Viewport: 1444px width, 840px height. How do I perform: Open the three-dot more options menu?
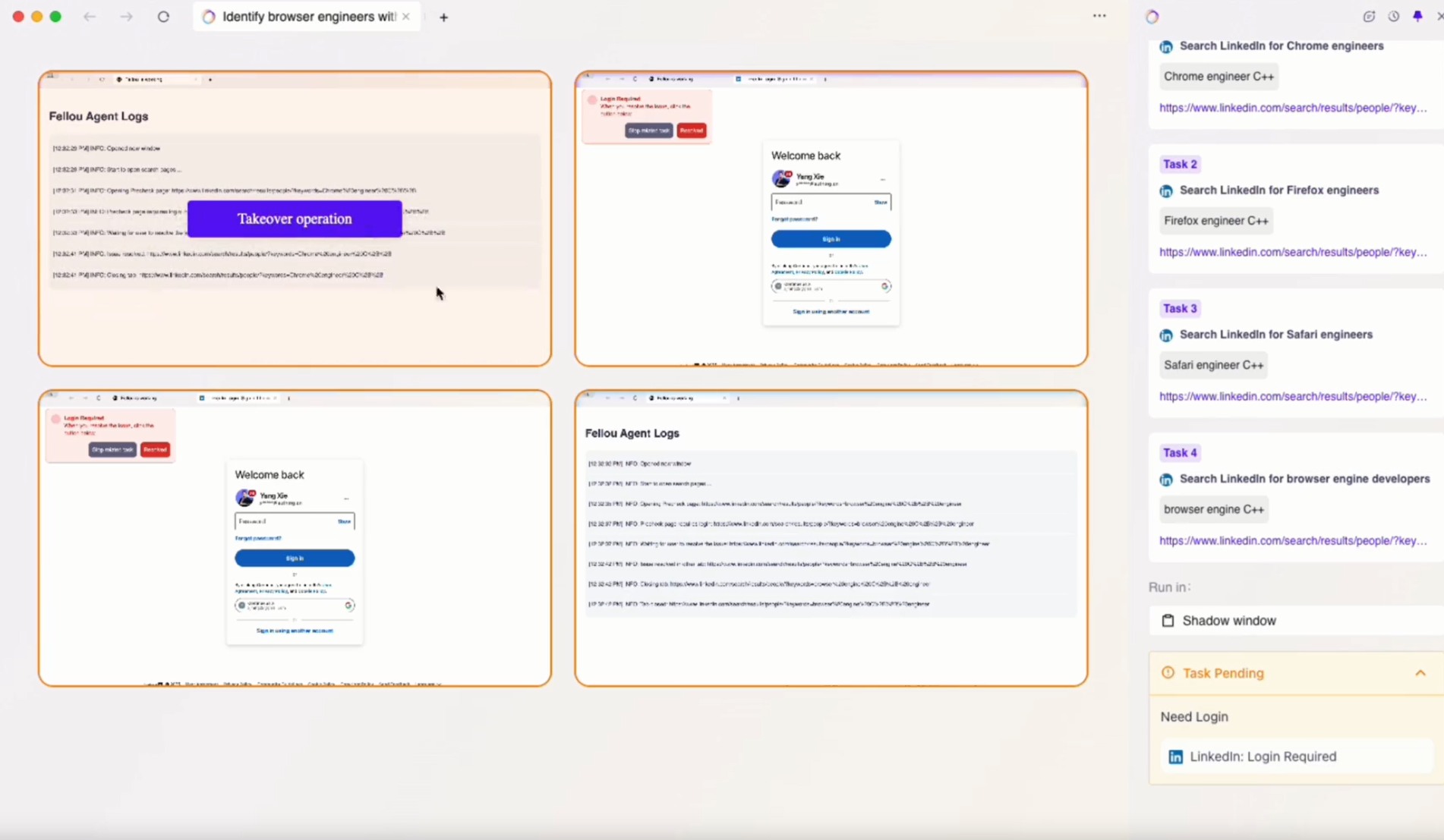(x=1099, y=16)
